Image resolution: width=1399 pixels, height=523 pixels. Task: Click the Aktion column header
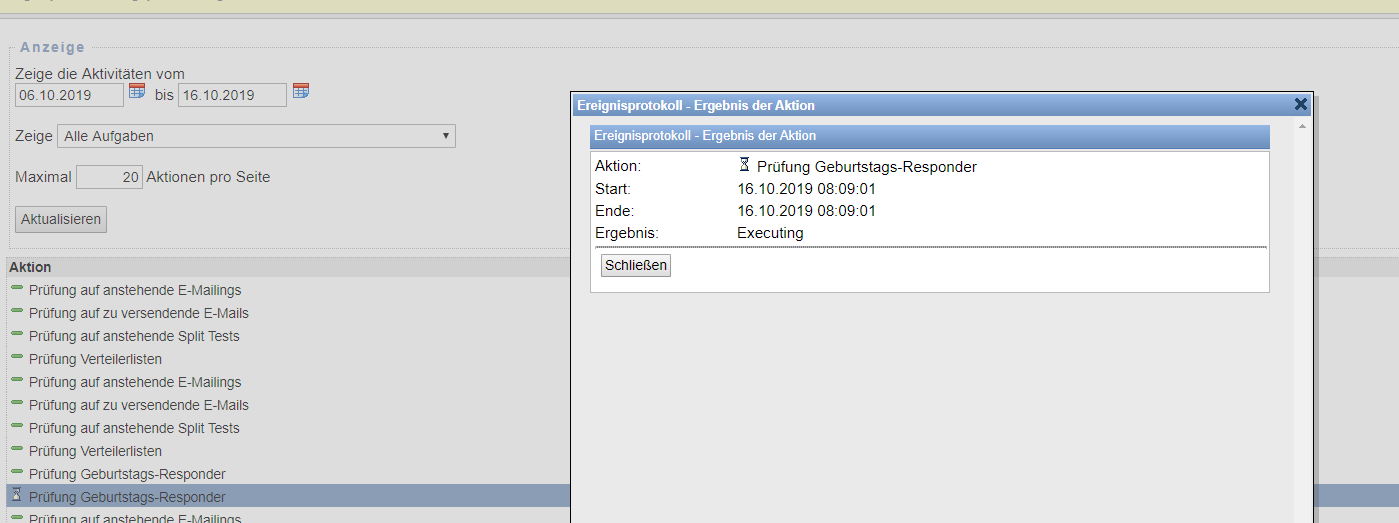[29, 267]
